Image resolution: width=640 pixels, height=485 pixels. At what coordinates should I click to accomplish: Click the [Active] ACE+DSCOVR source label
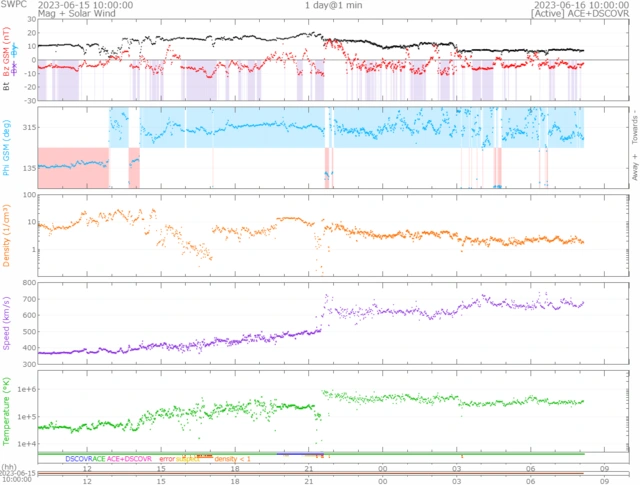[x=586, y=13]
